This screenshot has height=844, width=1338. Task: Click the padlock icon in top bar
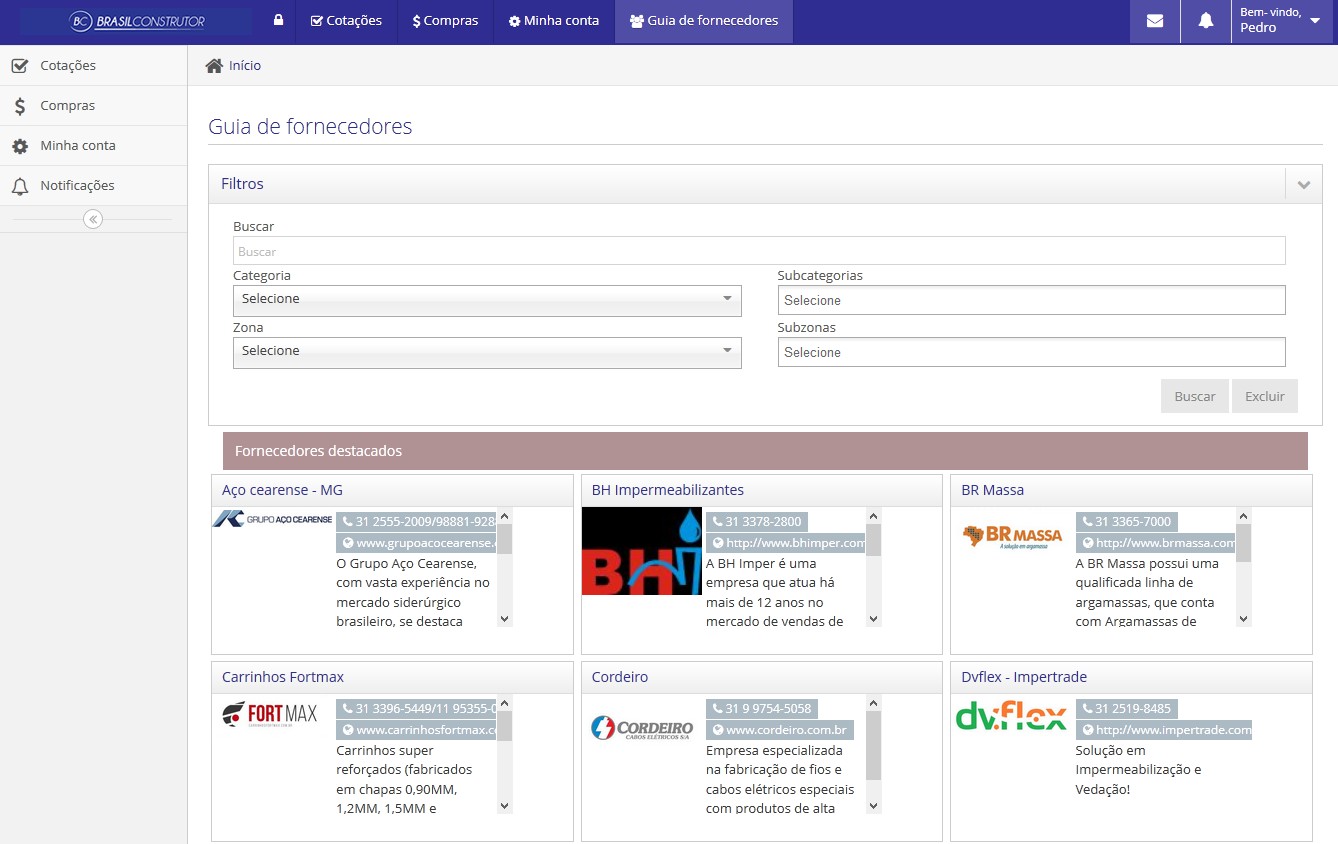(278, 20)
